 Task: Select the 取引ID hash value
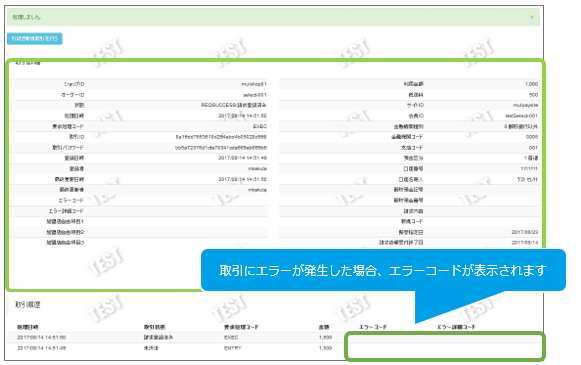(x=221, y=137)
